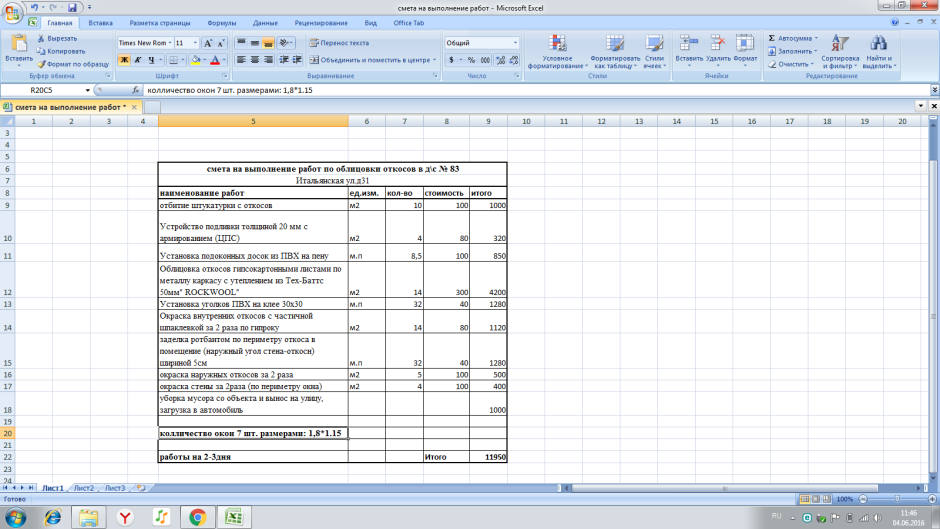The image size is (940, 529).
Task: Open the number format 'Общий' dropdown
Action: coord(515,43)
